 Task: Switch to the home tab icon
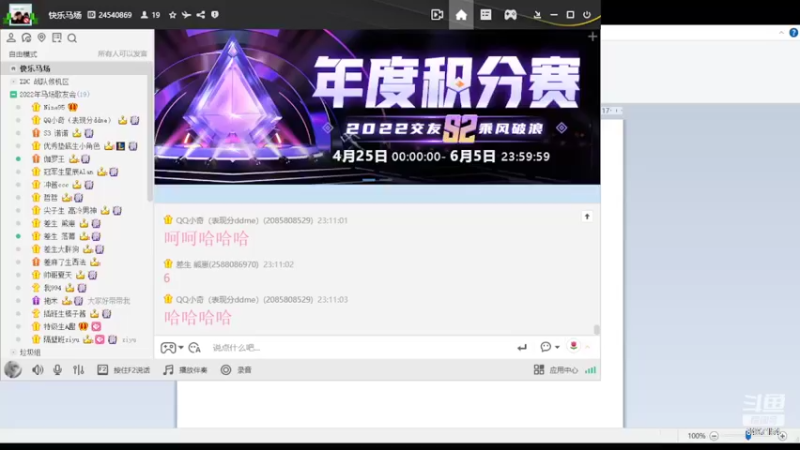(x=461, y=15)
